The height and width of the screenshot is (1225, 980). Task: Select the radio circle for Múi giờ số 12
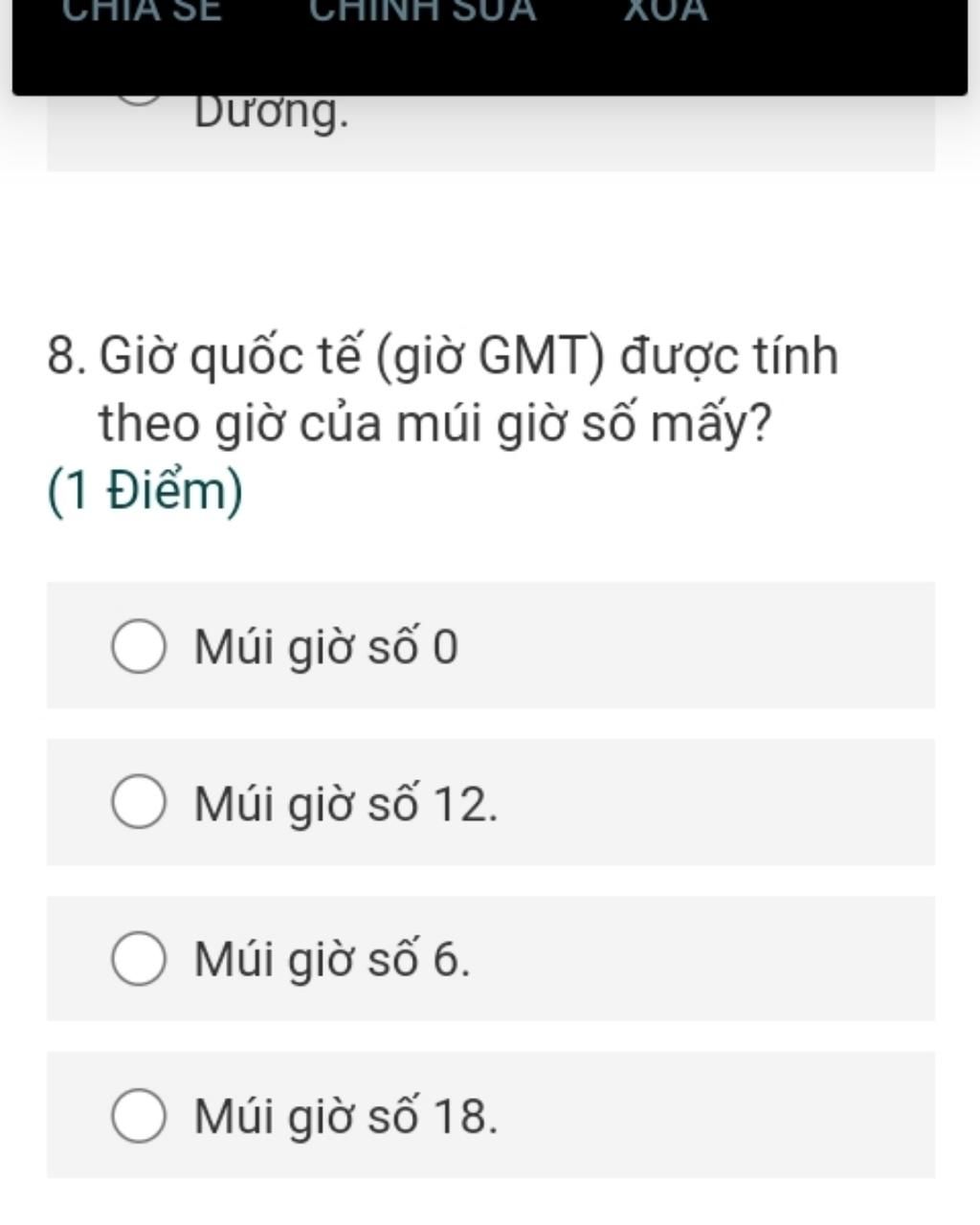139,802
